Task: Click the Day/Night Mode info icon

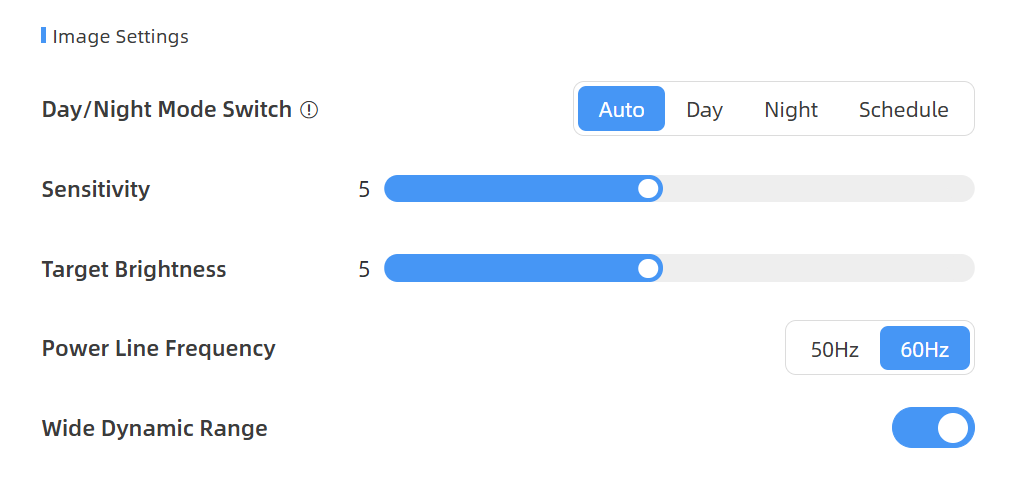Action: tap(309, 110)
